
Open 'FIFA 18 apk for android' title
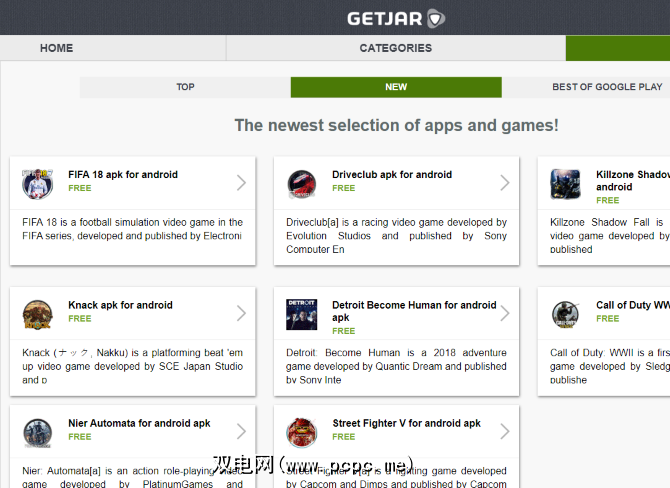point(123,174)
